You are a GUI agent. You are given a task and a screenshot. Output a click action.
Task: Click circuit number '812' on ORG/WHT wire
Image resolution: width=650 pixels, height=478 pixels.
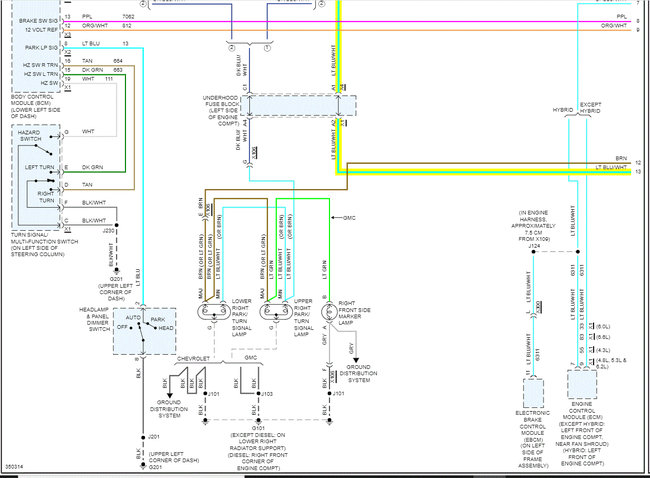[x=126, y=26]
